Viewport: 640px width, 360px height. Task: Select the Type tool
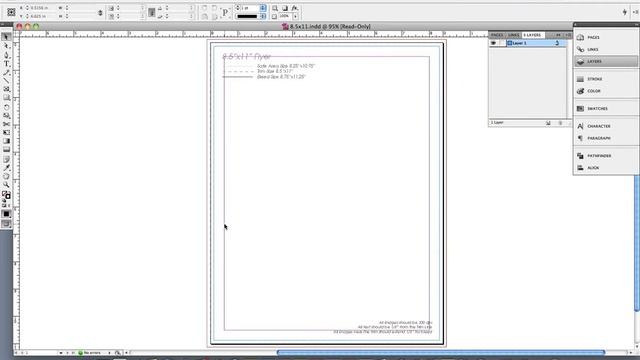[x=6, y=64]
